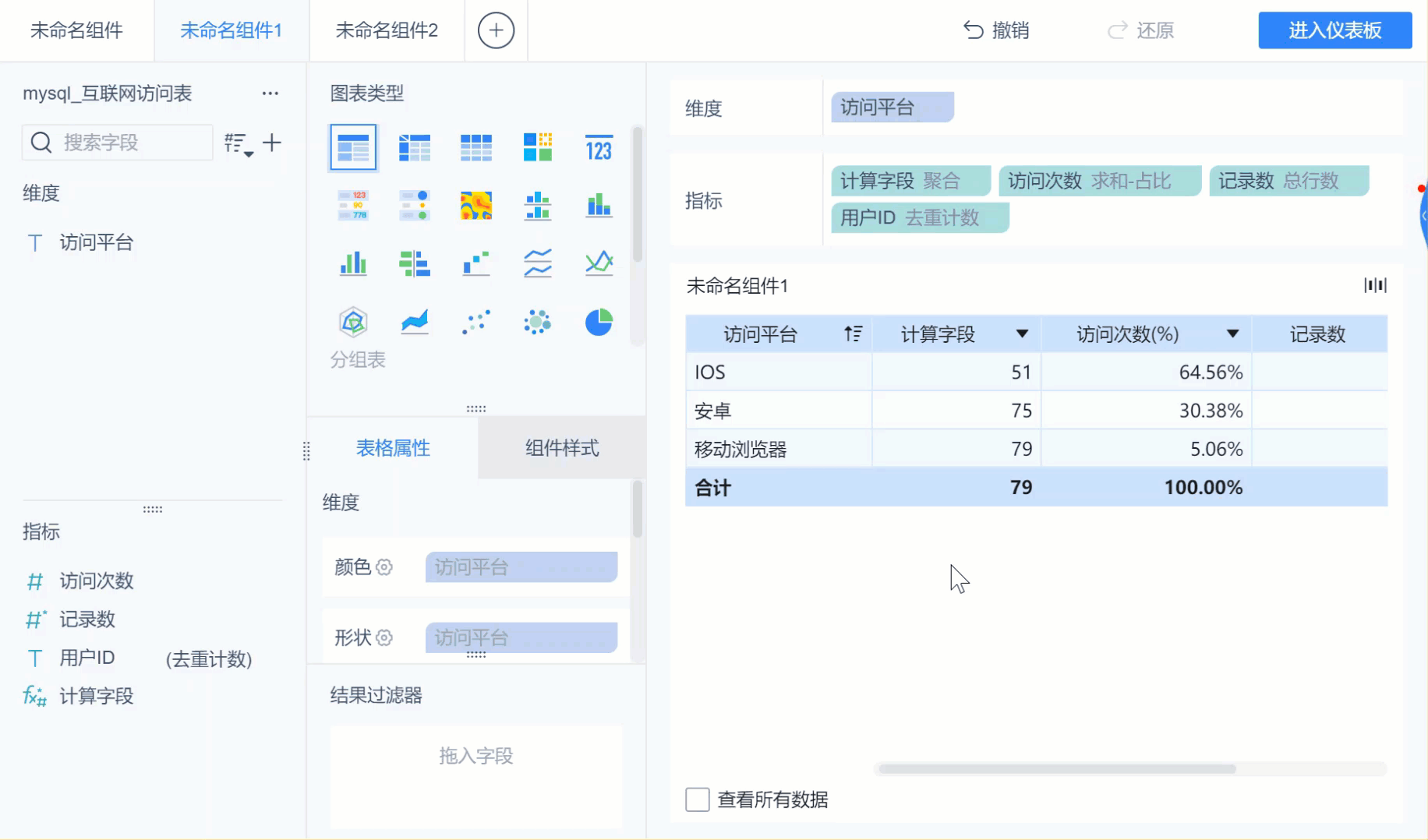The width and height of the screenshot is (1428, 840).
Task: Click the 记录数 column header
Action: tap(1318, 334)
